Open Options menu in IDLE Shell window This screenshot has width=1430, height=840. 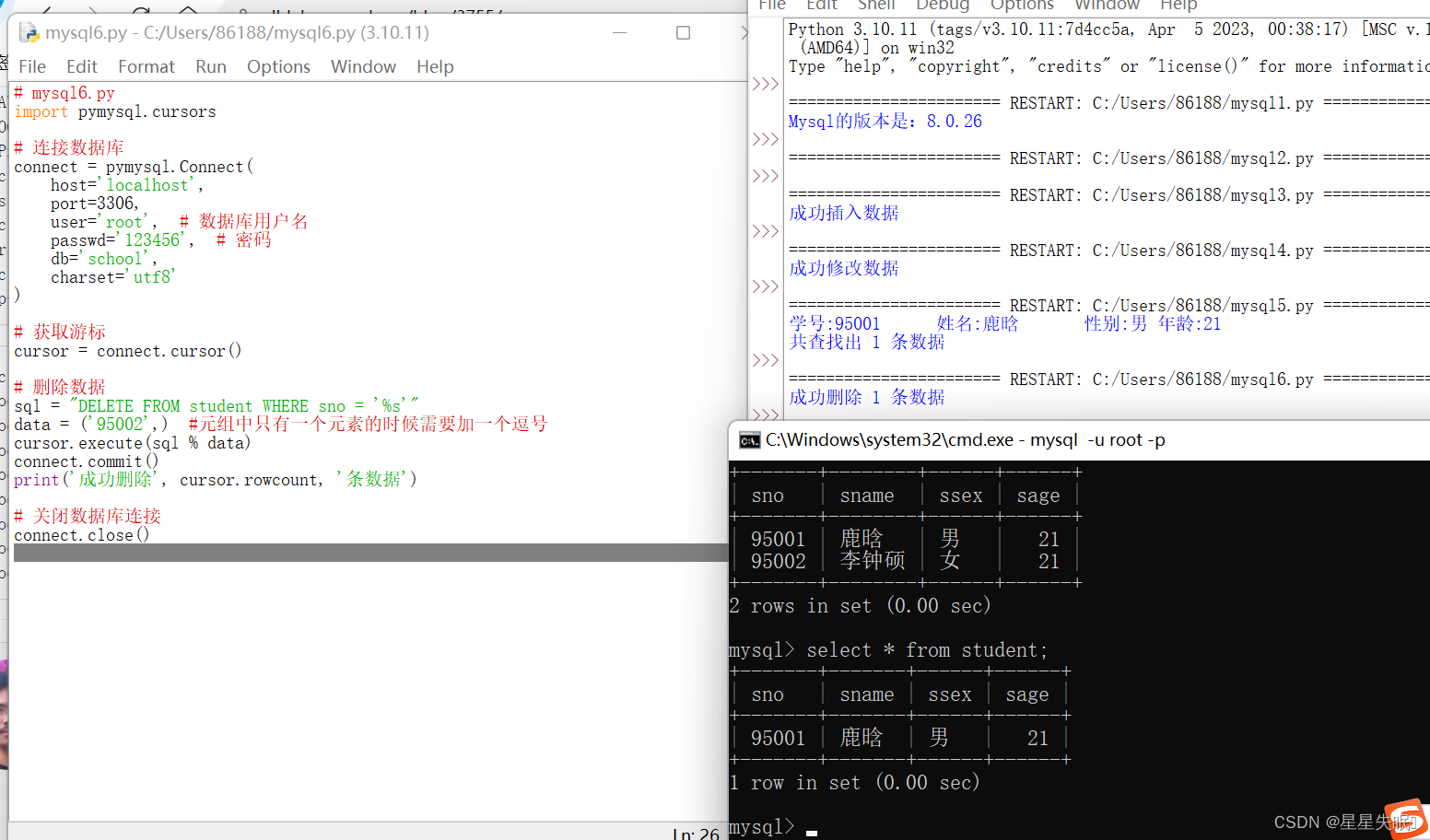click(x=1022, y=5)
